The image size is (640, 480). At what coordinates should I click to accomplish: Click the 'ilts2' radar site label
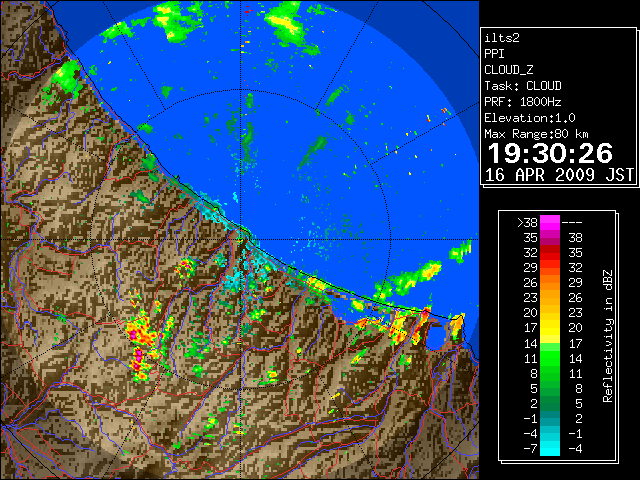pyautogui.click(x=502, y=38)
